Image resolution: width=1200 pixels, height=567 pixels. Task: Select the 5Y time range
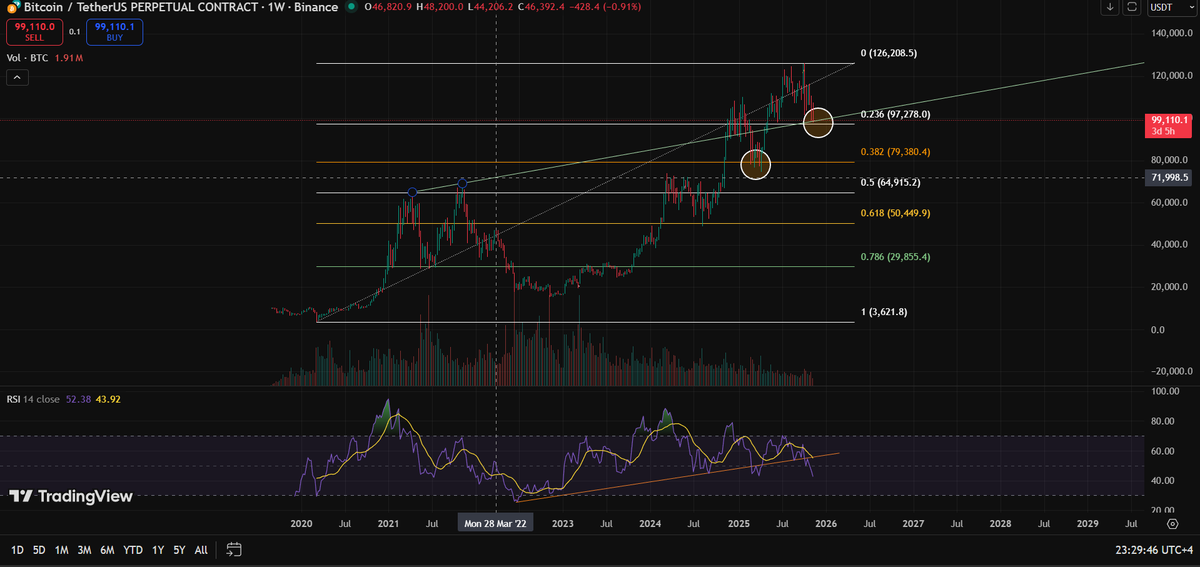[179, 550]
